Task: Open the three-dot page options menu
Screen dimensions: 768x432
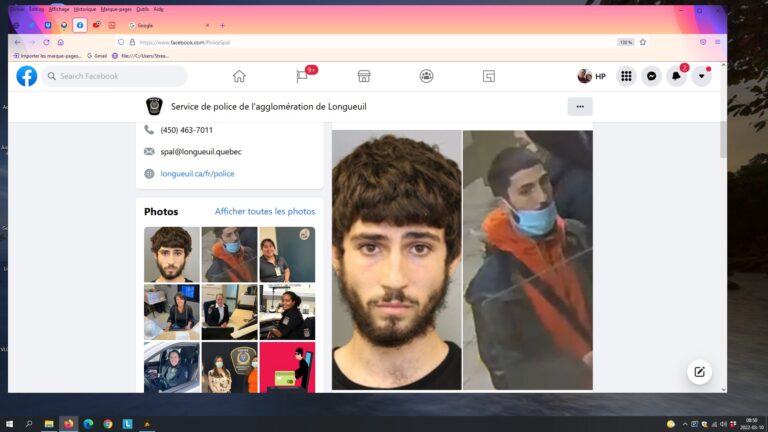Action: 579,106
